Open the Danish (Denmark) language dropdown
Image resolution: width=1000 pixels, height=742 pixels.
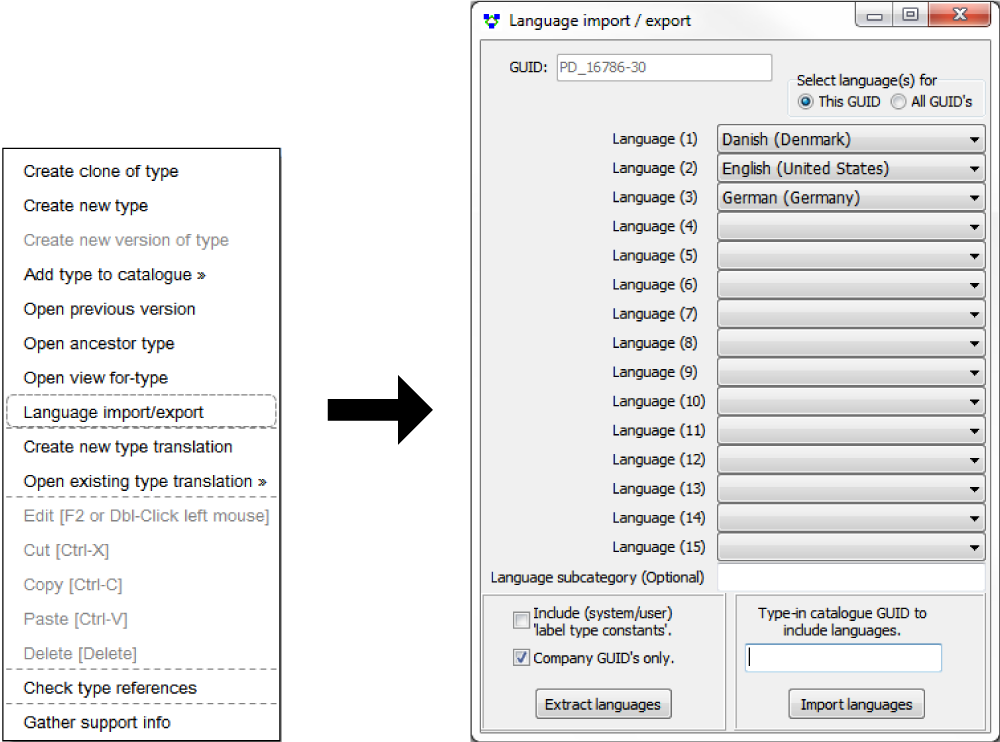coord(974,139)
